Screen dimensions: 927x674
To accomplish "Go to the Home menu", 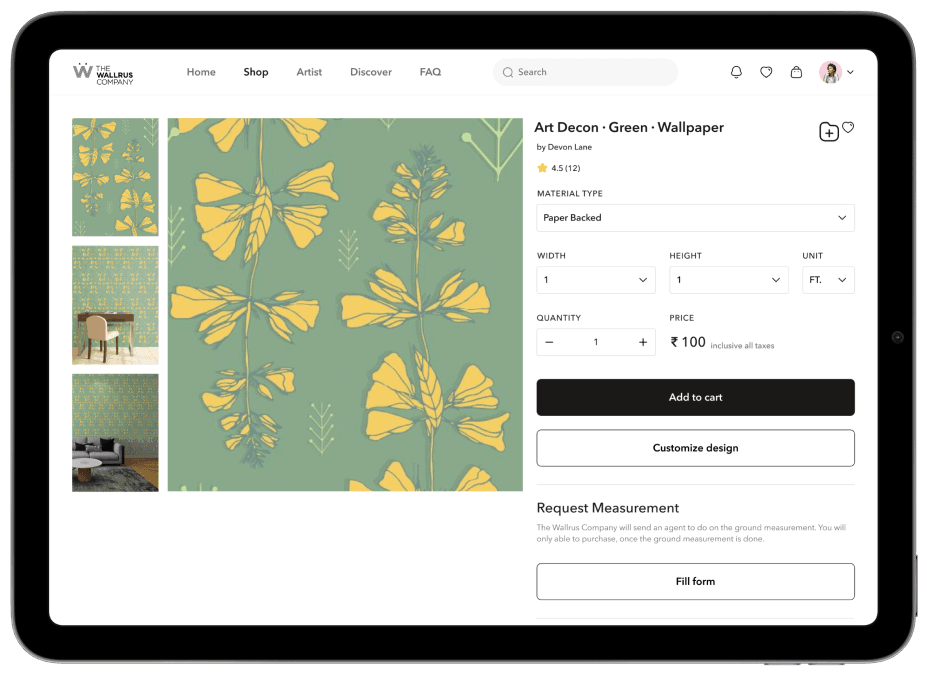I will point(201,72).
